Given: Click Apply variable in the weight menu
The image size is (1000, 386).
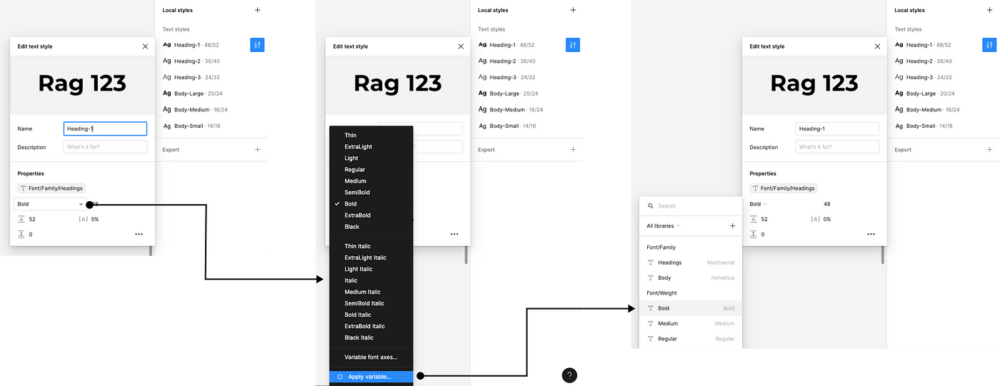Looking at the screenshot, I should pos(371,376).
